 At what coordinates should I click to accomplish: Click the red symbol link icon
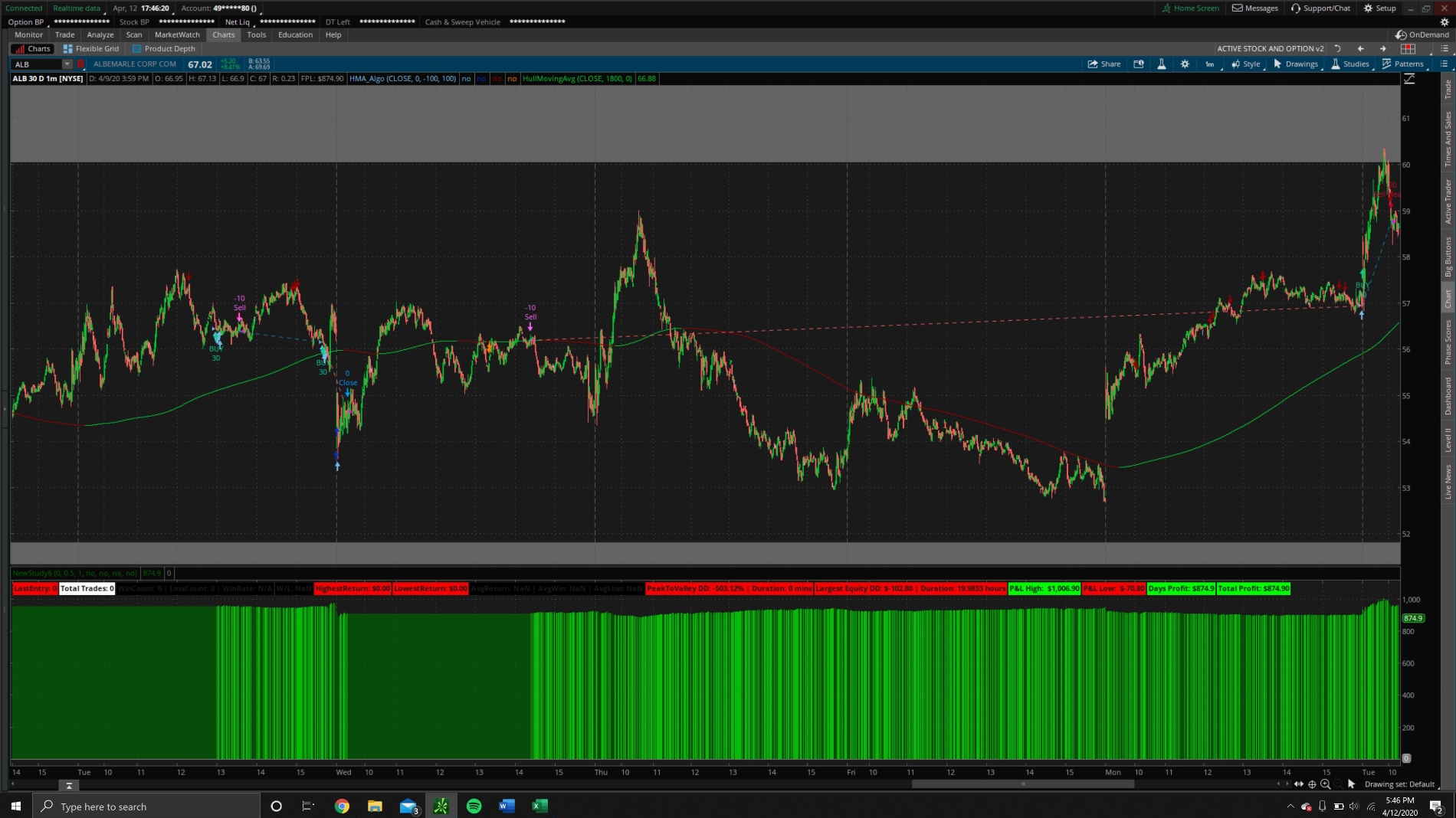[x=80, y=64]
